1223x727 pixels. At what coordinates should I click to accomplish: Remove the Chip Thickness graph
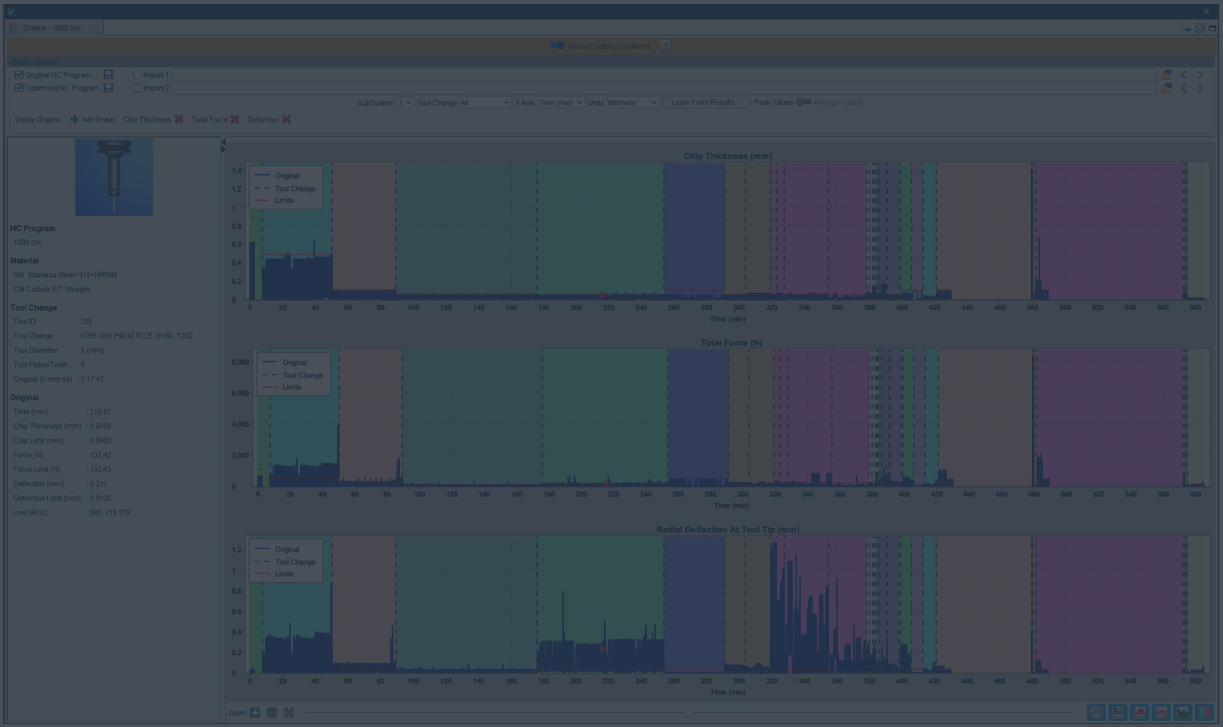(x=179, y=120)
